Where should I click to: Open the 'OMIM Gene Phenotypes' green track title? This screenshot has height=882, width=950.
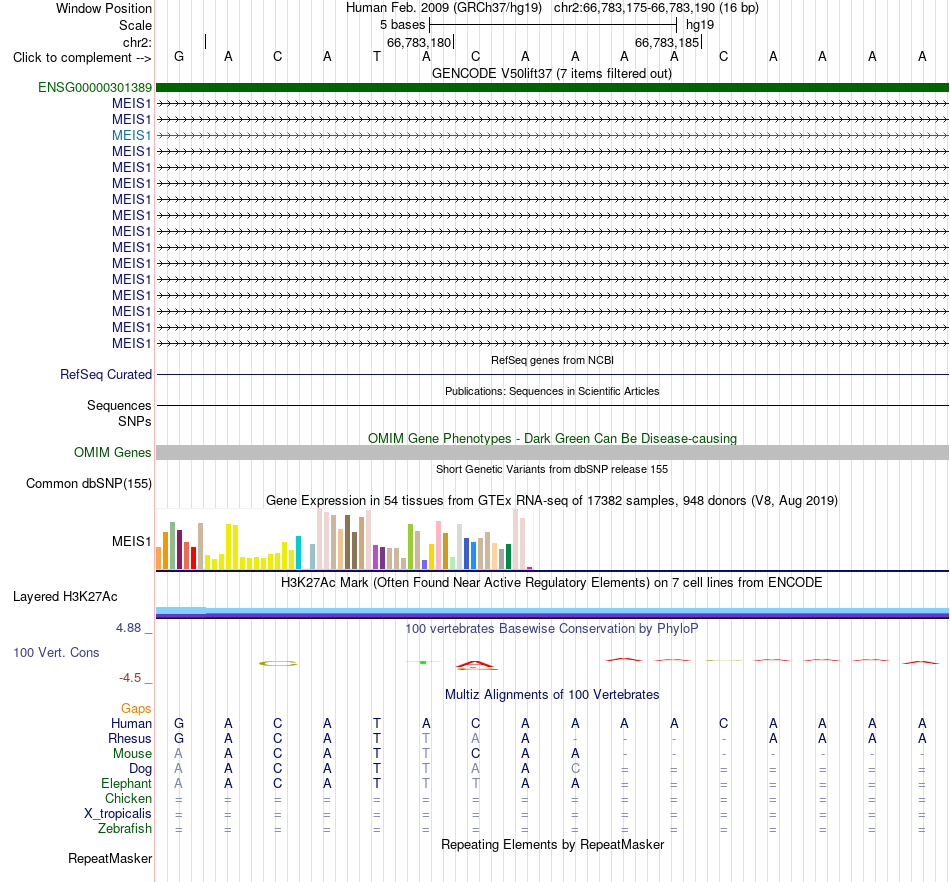(x=553, y=439)
